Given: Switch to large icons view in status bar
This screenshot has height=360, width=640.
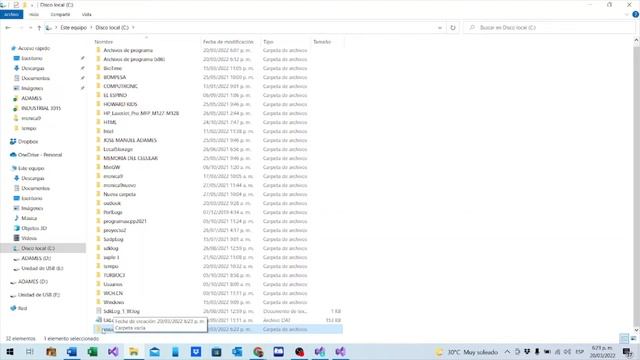Looking at the screenshot, I should (x=633, y=338).
